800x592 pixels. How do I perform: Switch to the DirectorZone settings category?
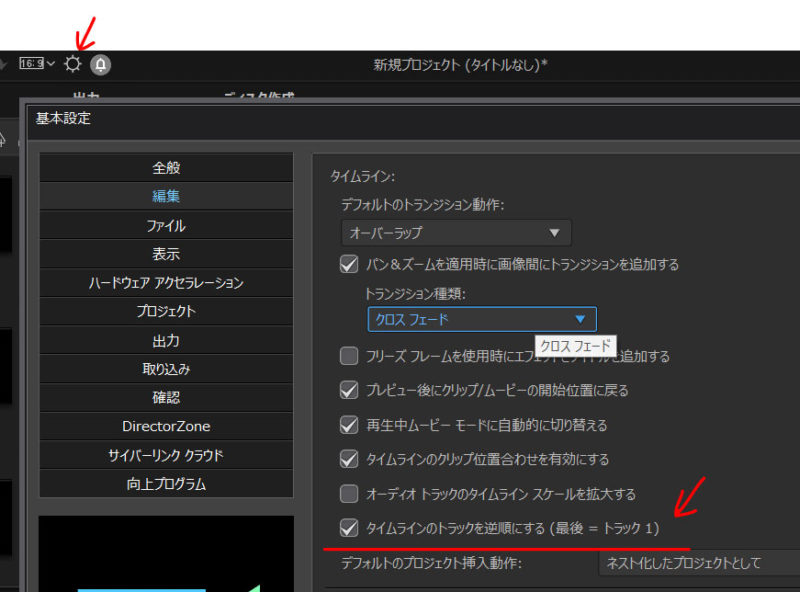(166, 427)
